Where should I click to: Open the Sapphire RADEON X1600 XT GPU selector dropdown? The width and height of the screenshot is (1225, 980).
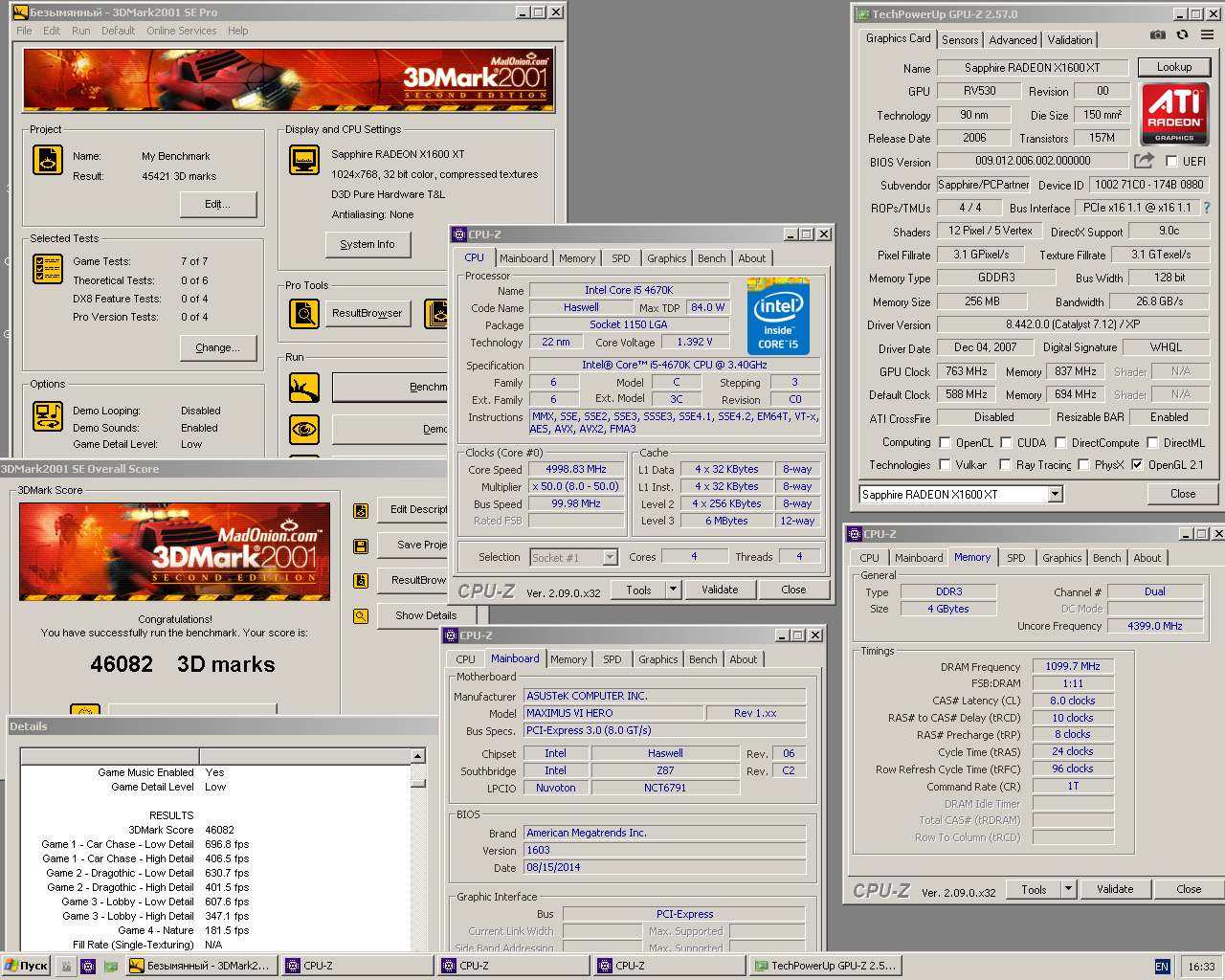[x=1055, y=494]
